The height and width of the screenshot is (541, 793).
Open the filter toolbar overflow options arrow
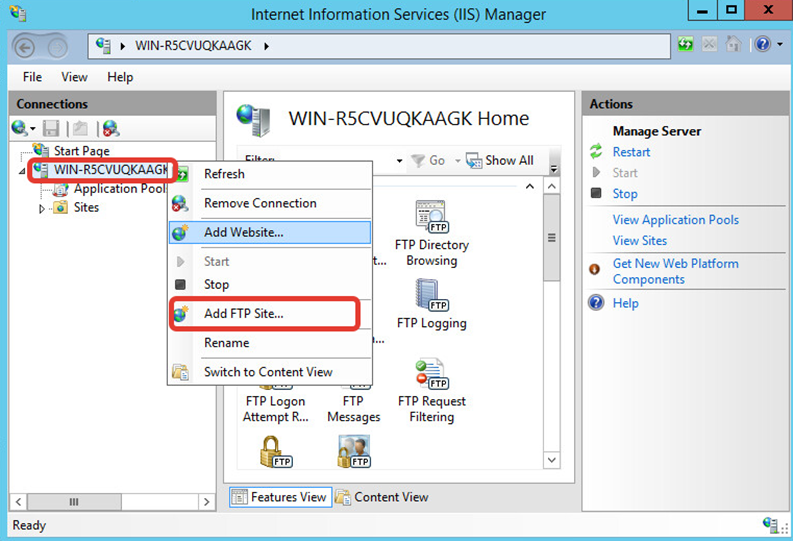(554, 168)
